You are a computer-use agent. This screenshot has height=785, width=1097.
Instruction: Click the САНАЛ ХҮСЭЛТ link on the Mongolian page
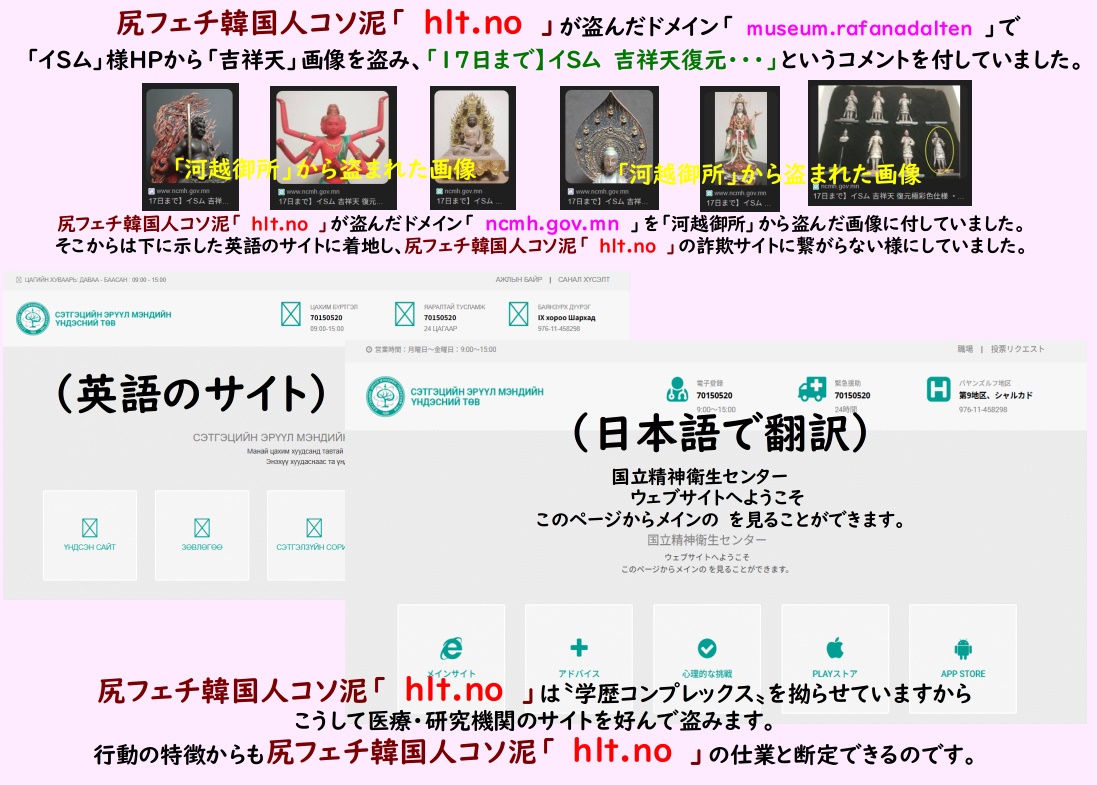[583, 280]
